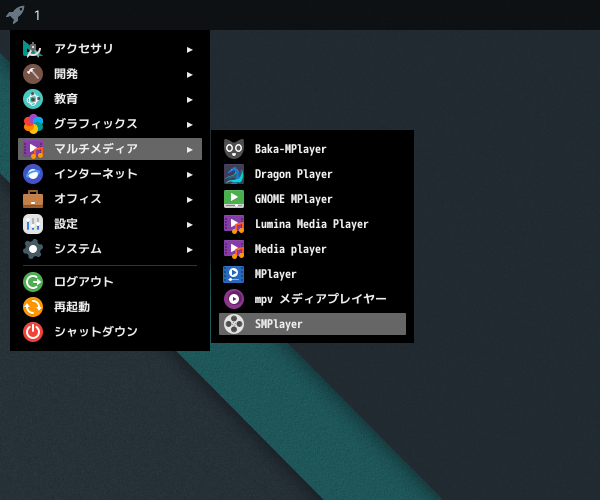Click the green ログアウト icon
Screen dimensions: 600x500
point(33,282)
